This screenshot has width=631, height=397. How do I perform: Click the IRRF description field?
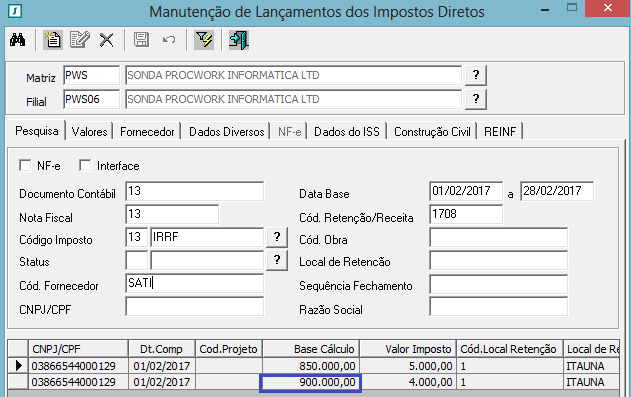207,237
